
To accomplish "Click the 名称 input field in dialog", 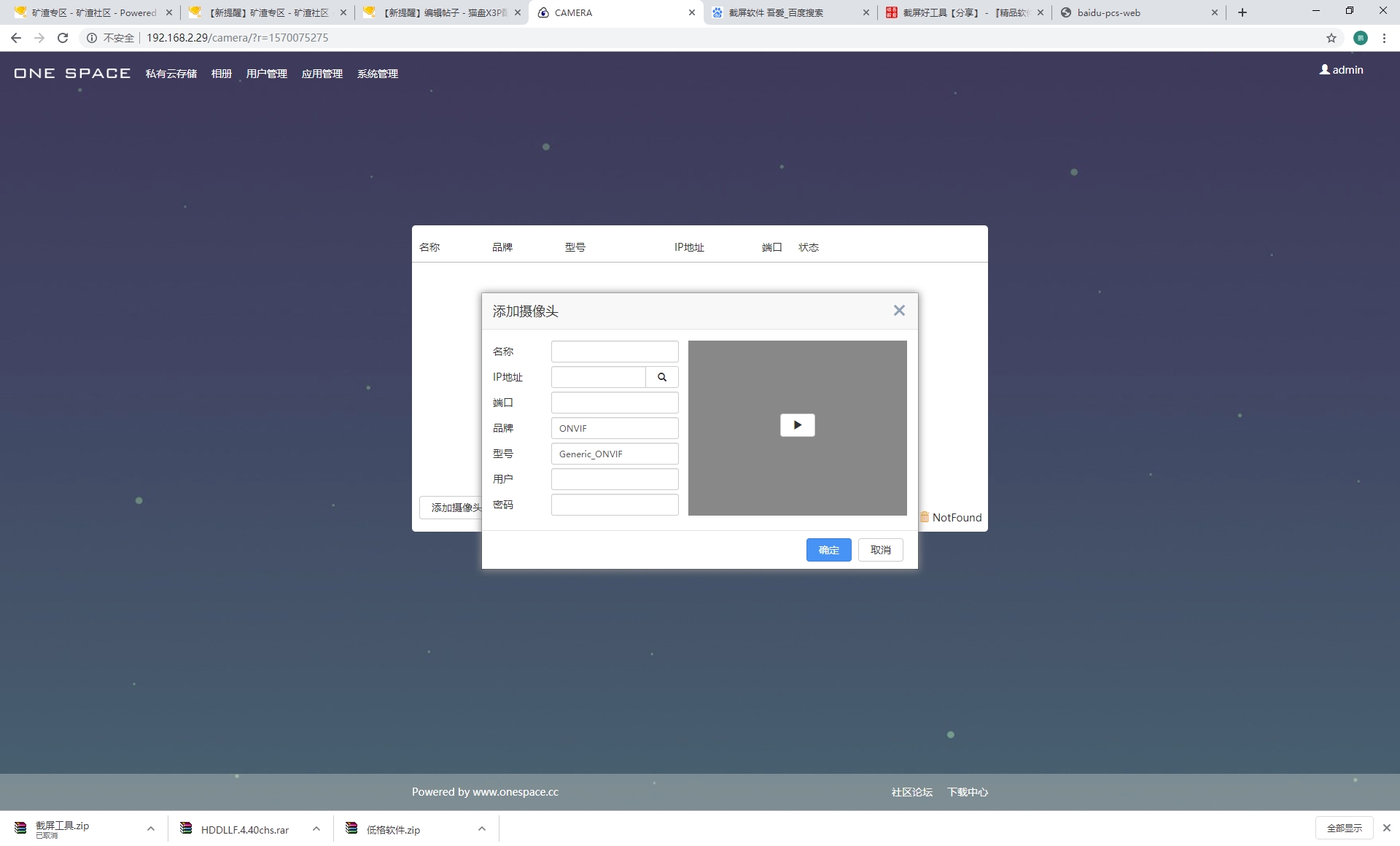I will tap(615, 352).
